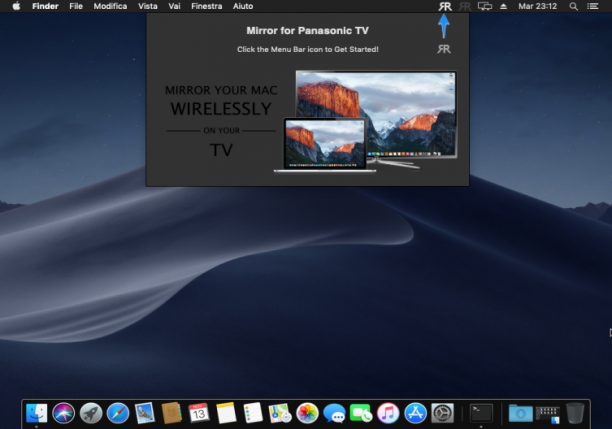This screenshot has width=612, height=429.
Task: Open Notification Center list icon
Action: (593, 6)
